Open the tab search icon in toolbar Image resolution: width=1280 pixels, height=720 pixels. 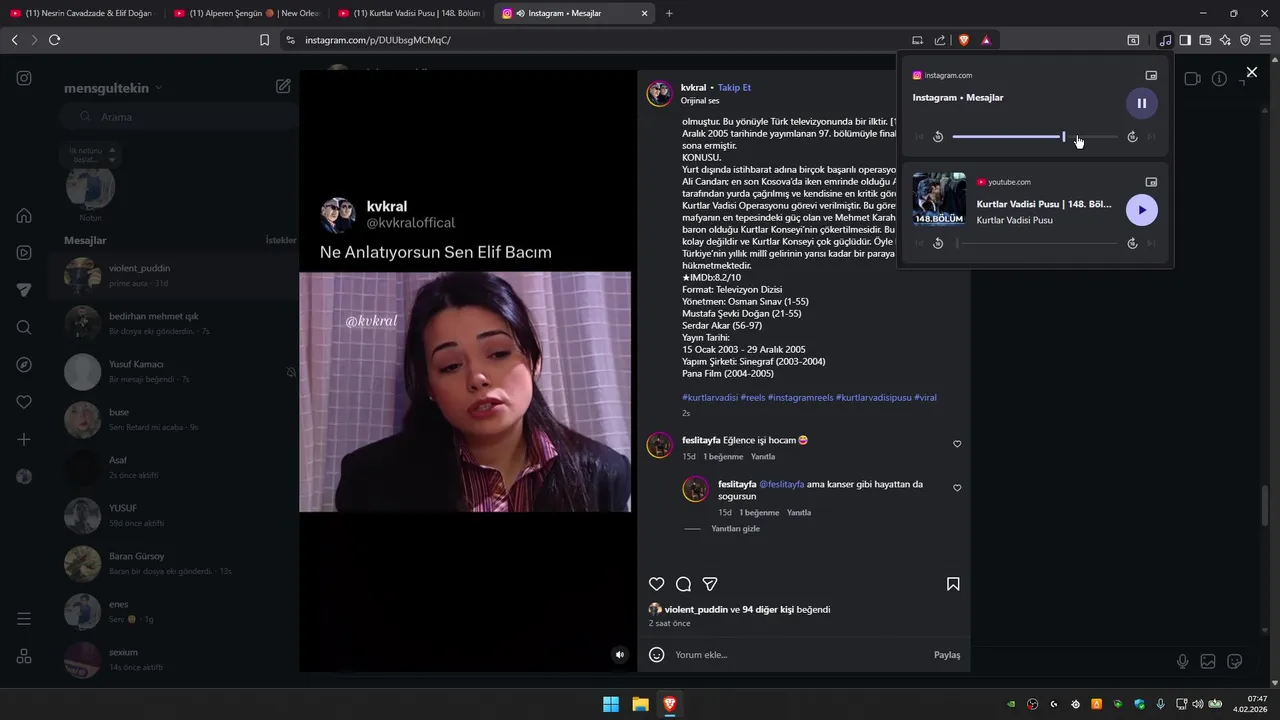coord(1133,40)
